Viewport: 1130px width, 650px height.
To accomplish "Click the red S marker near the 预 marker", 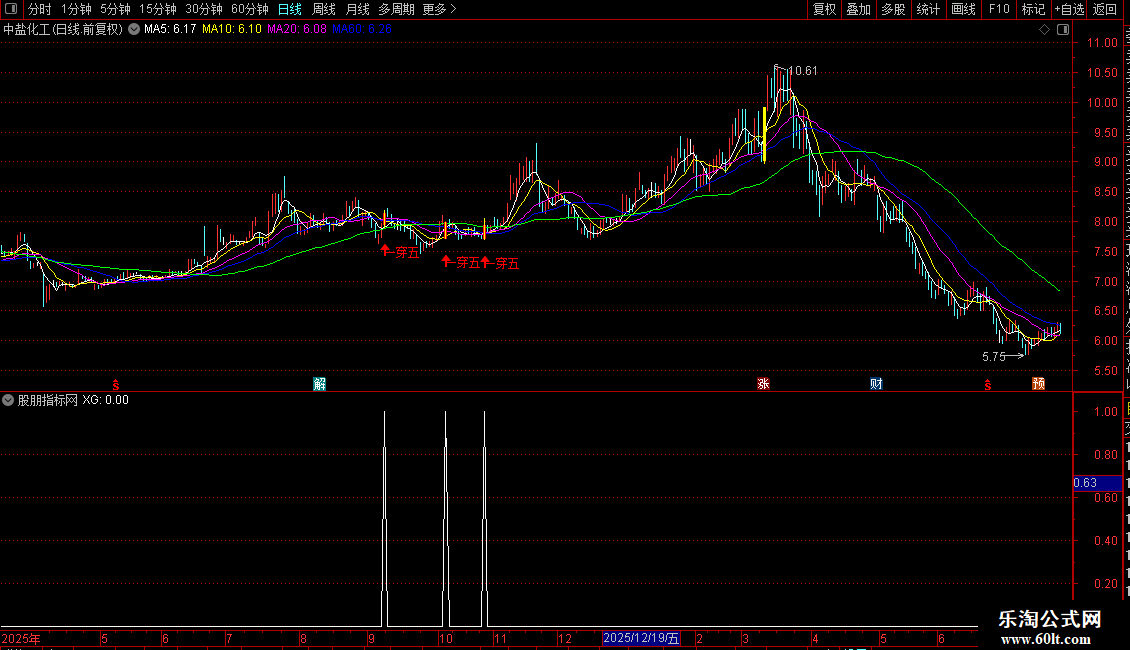I will pos(987,385).
